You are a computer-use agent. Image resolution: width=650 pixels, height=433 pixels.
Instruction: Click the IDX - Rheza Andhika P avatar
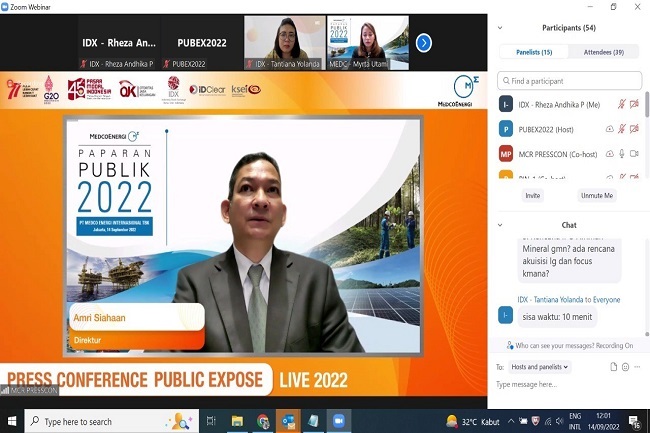pos(506,104)
